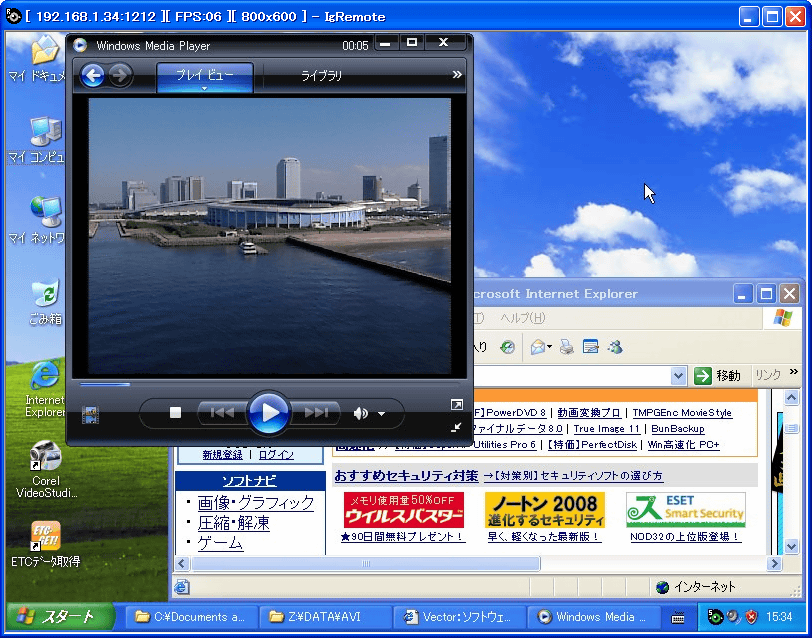Click the Edit page icon in IE toolbar
This screenshot has height=638, width=812.
point(590,347)
